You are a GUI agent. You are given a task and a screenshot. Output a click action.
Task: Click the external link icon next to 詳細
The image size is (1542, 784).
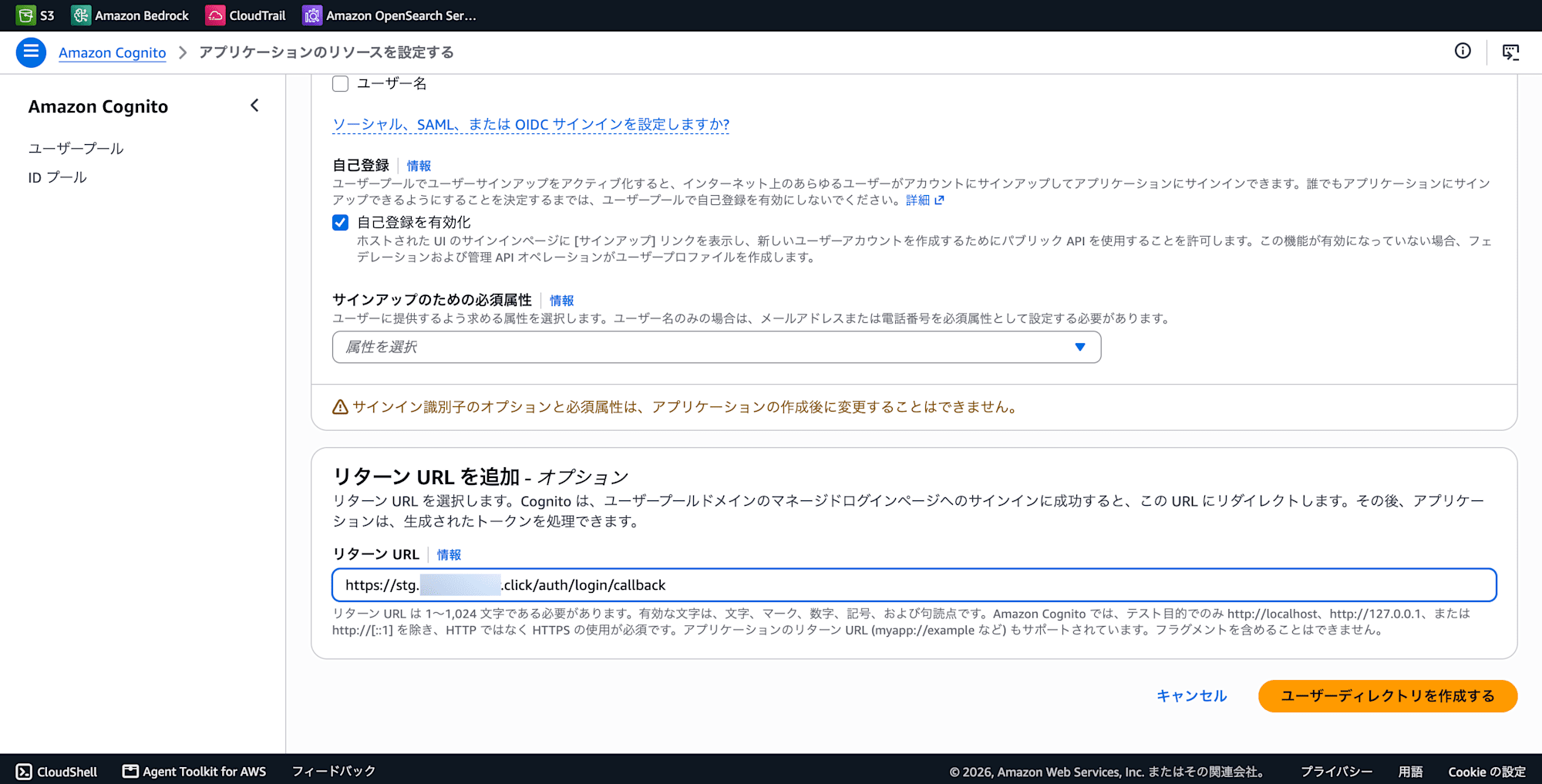pyautogui.click(x=939, y=200)
